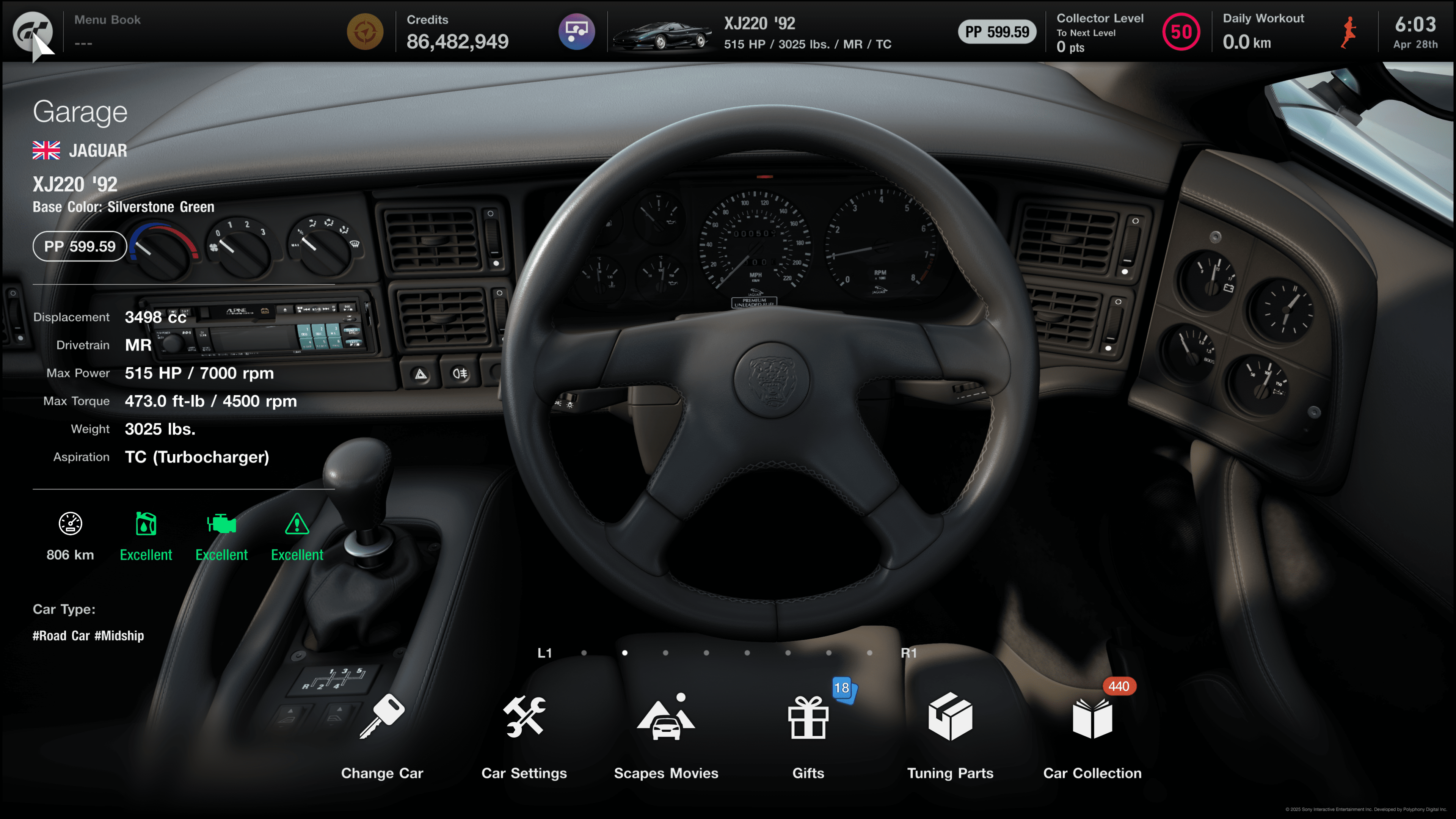Screen dimensions: 1456x819
Task: Click the #Midship tag
Action: click(x=119, y=636)
